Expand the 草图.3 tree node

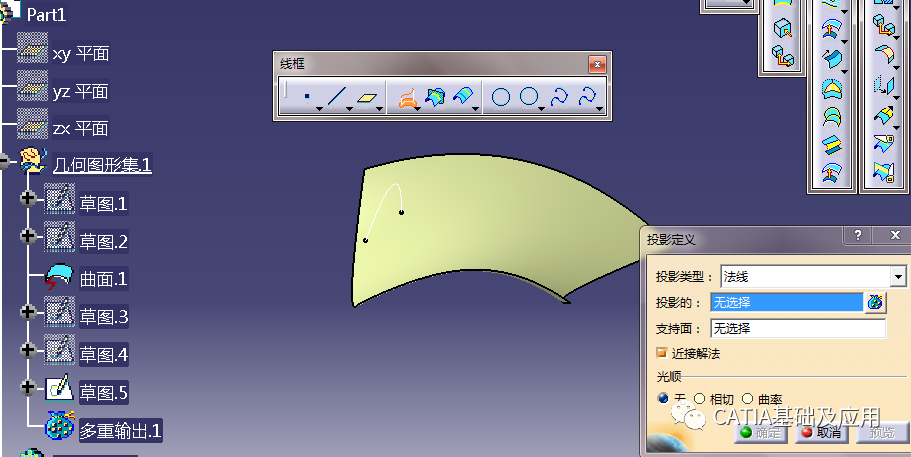click(x=28, y=312)
